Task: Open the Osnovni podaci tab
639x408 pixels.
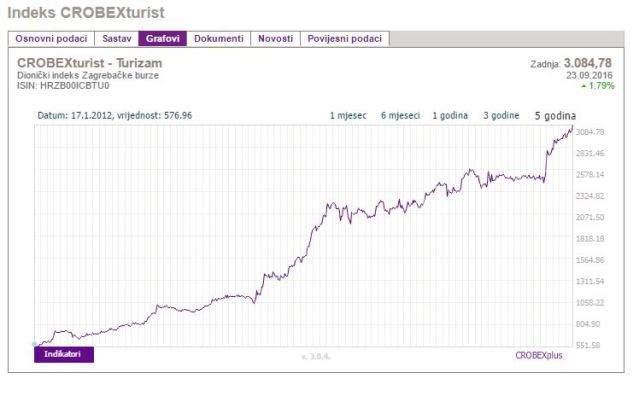Action: (x=51, y=39)
